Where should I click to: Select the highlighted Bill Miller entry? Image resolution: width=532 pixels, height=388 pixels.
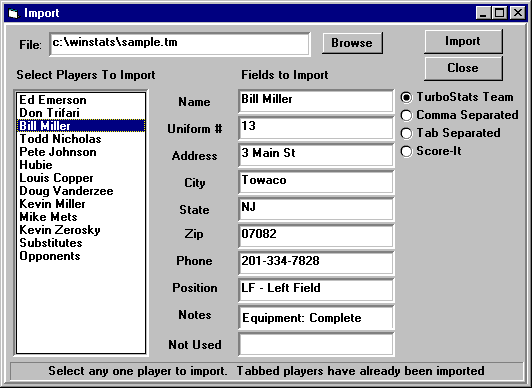click(81, 126)
